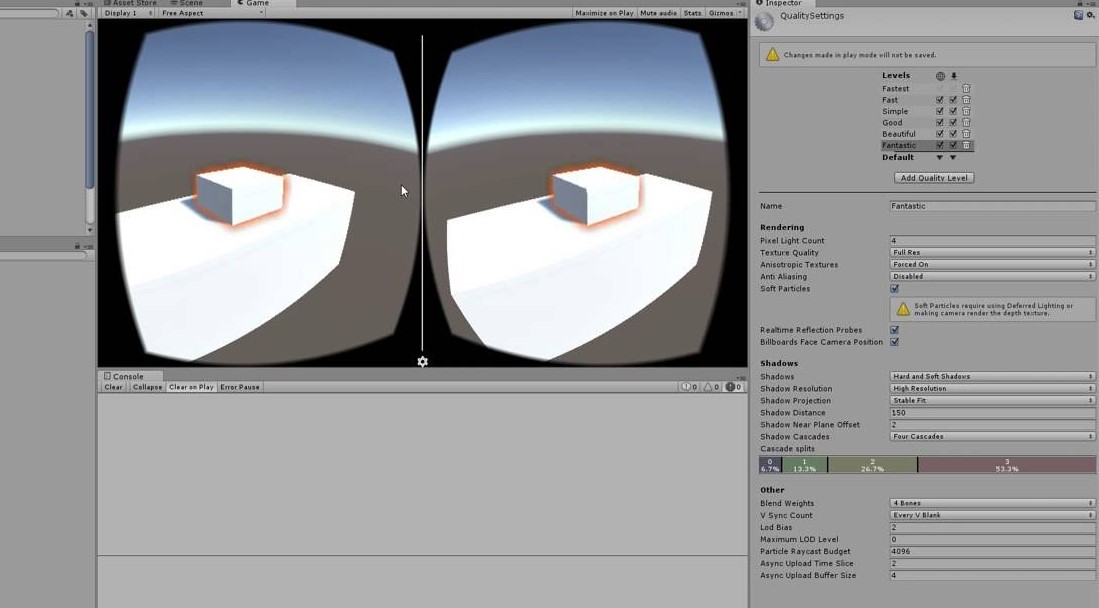Delete the Beautiful quality level
The width and height of the screenshot is (1099, 608).
click(966, 133)
